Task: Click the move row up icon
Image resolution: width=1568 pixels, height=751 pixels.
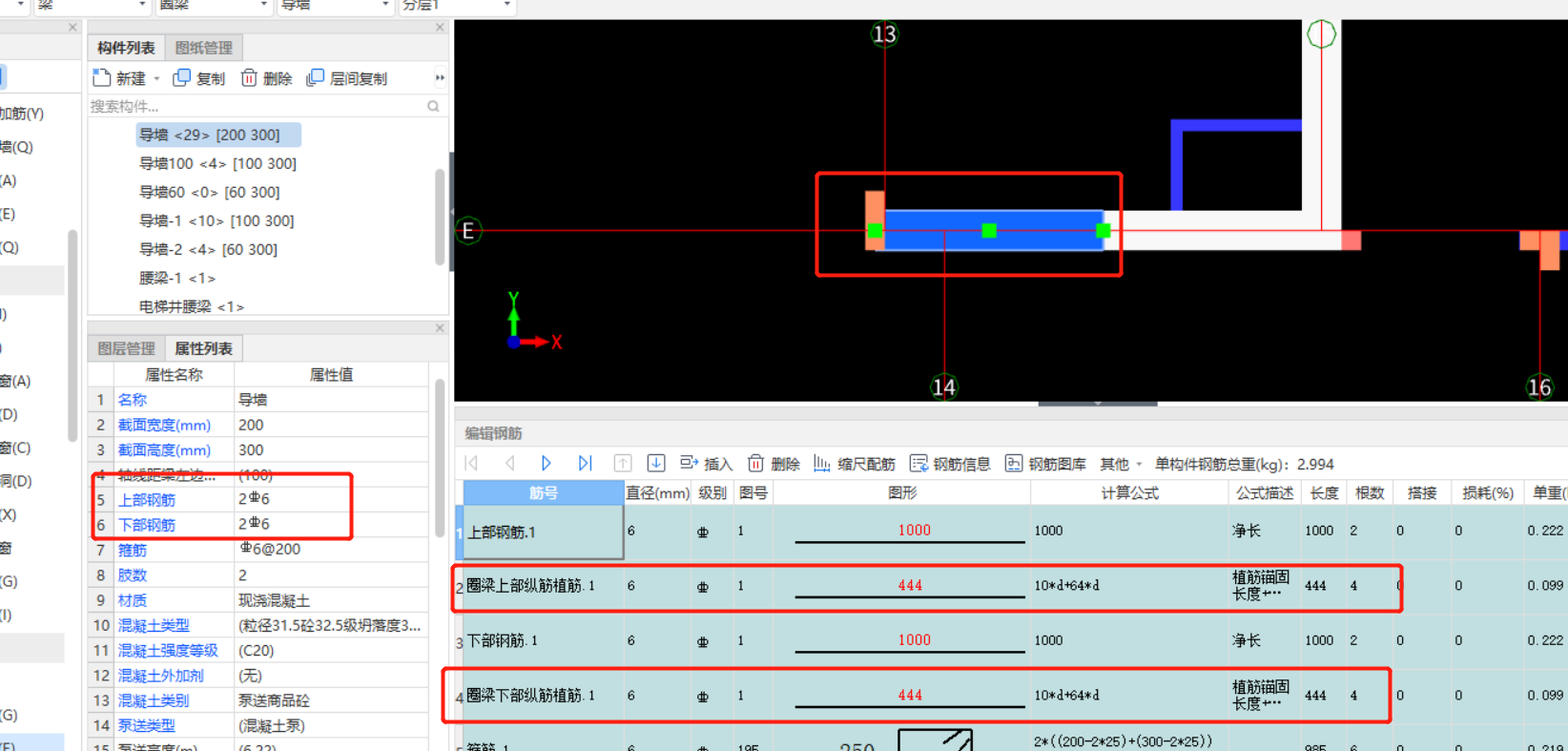Action: (623, 464)
